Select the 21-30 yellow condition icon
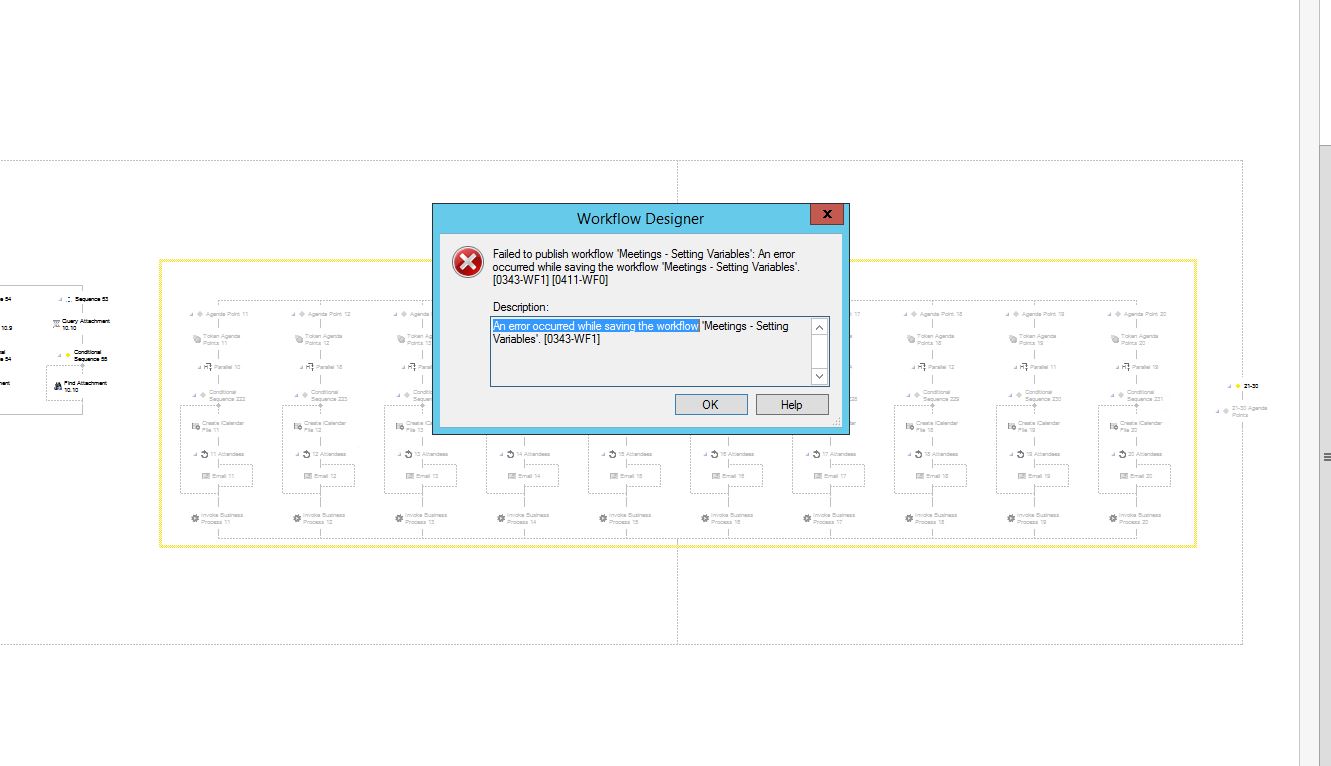Viewport: 1331px width, 766px height. tap(1238, 386)
